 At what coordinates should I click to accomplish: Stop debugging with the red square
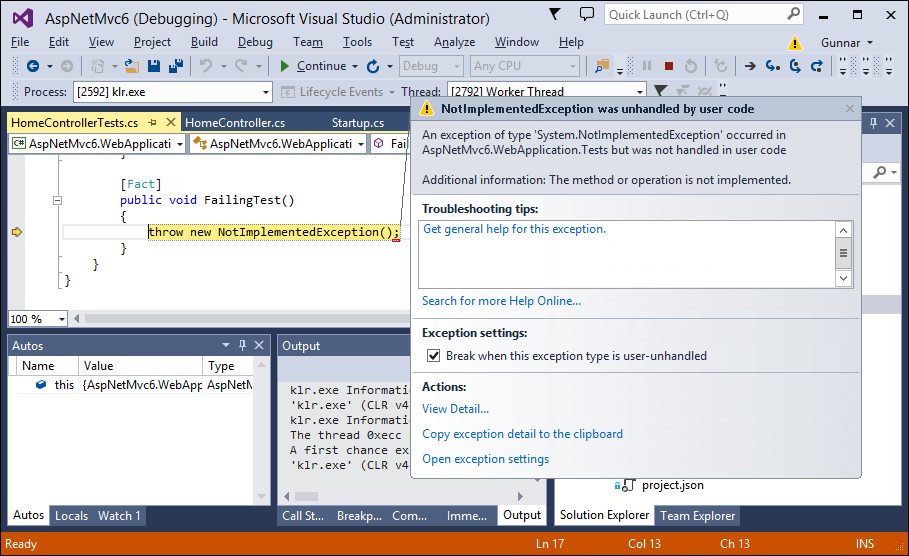(668, 66)
